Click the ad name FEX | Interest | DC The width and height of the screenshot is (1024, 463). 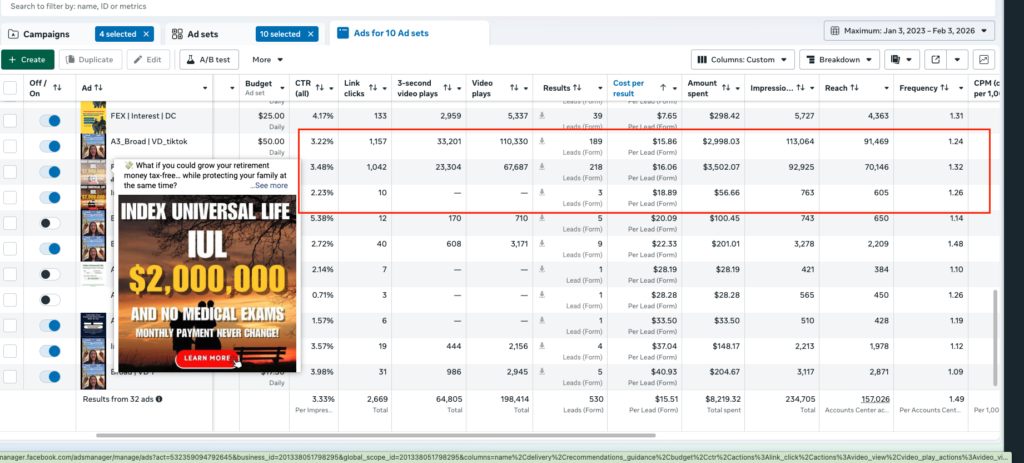(x=143, y=116)
